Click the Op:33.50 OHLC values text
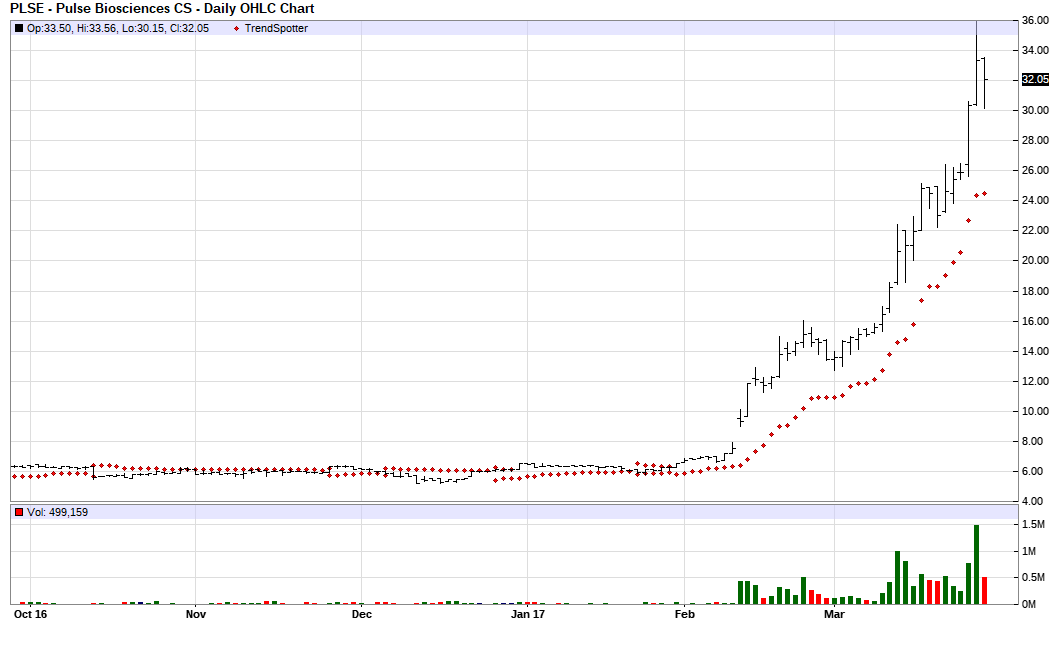This screenshot has width=1060, height=645. [118, 28]
